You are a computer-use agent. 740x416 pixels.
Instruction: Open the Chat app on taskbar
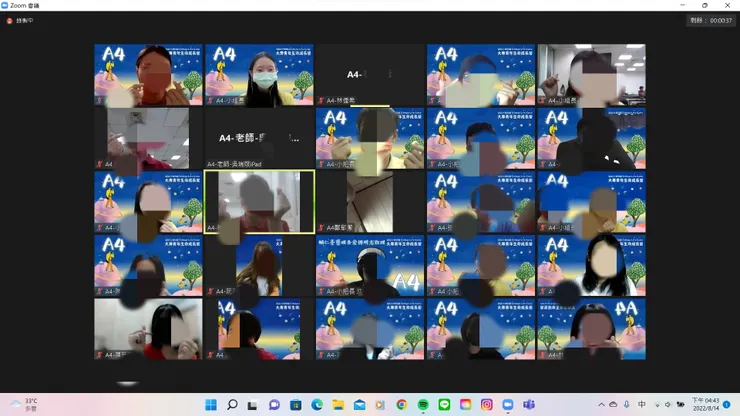coord(274,405)
